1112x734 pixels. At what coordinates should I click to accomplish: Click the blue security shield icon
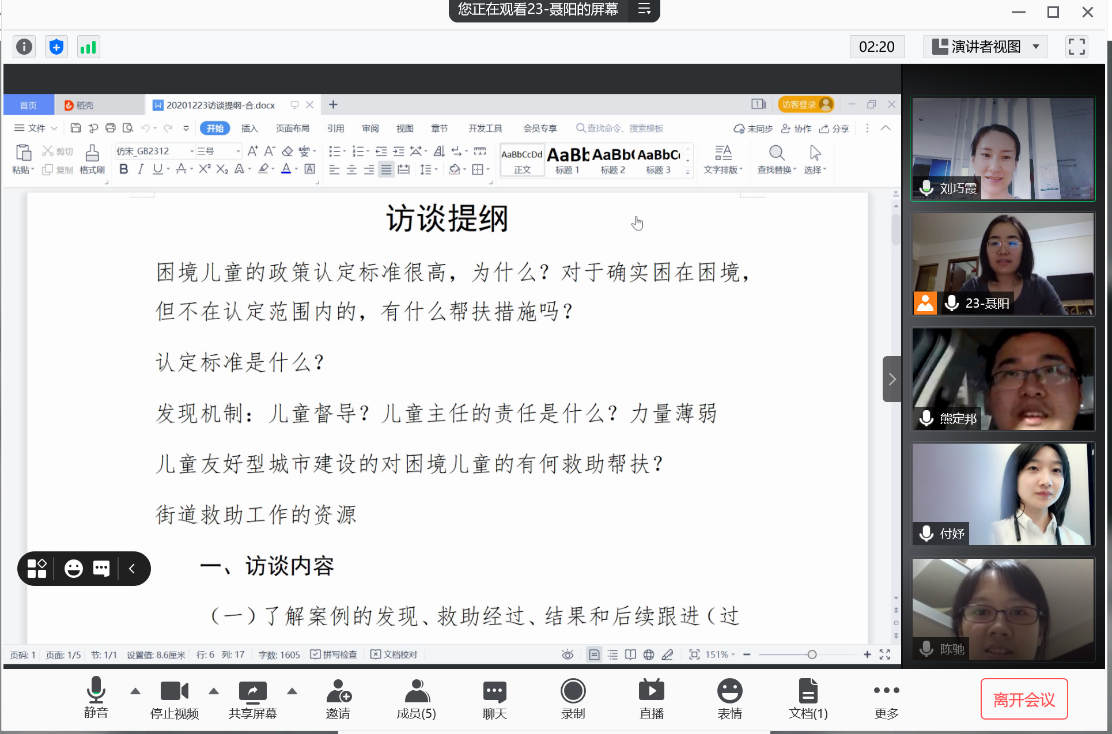[x=56, y=46]
